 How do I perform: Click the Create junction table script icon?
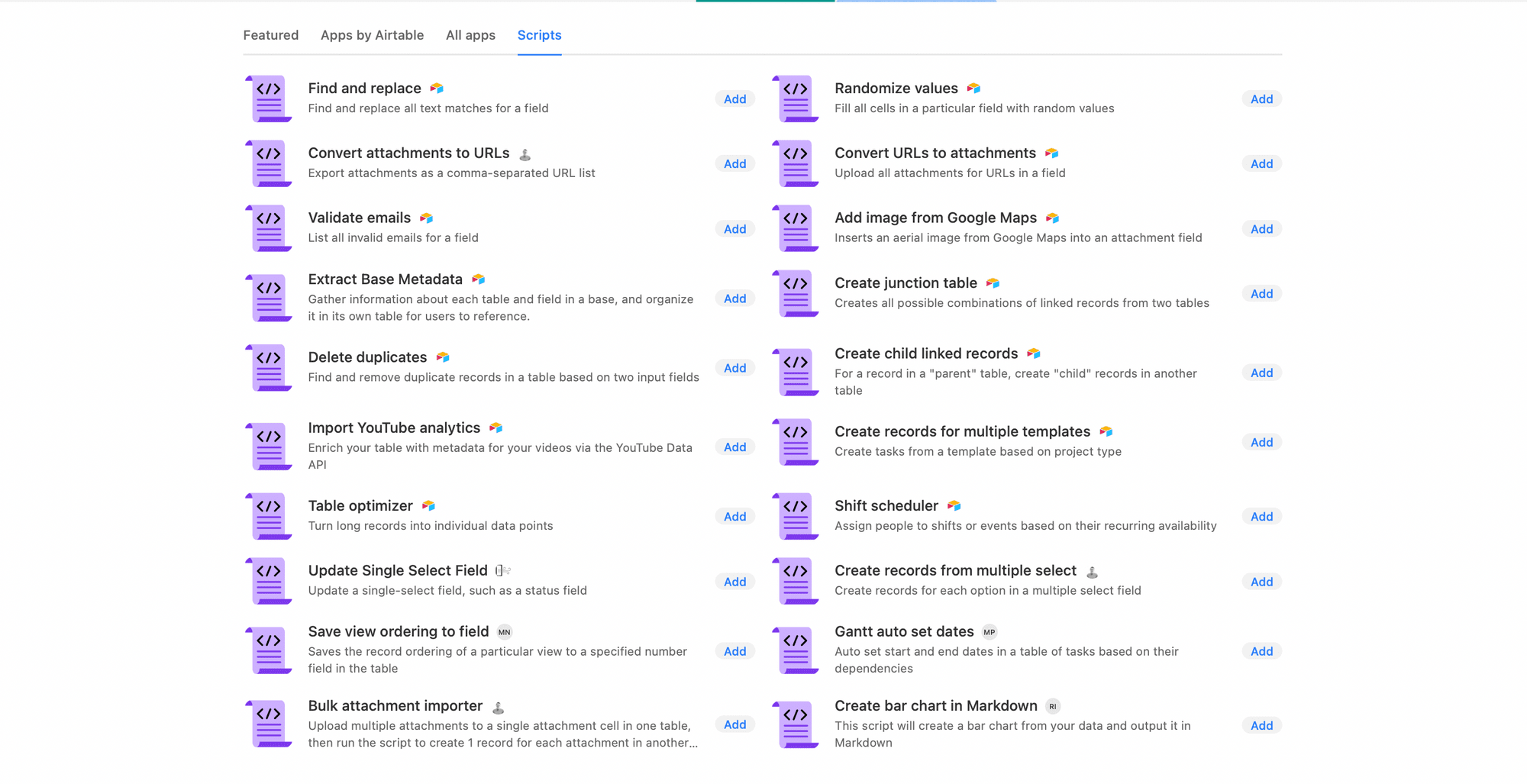click(796, 293)
